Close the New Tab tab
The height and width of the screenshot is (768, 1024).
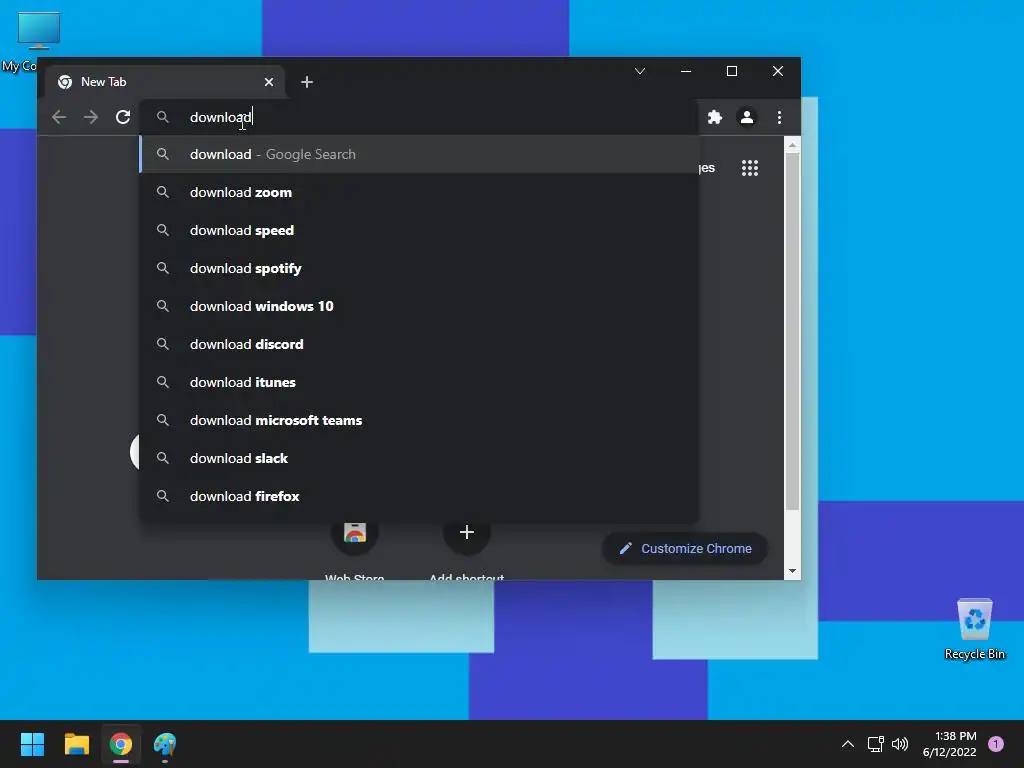(269, 82)
